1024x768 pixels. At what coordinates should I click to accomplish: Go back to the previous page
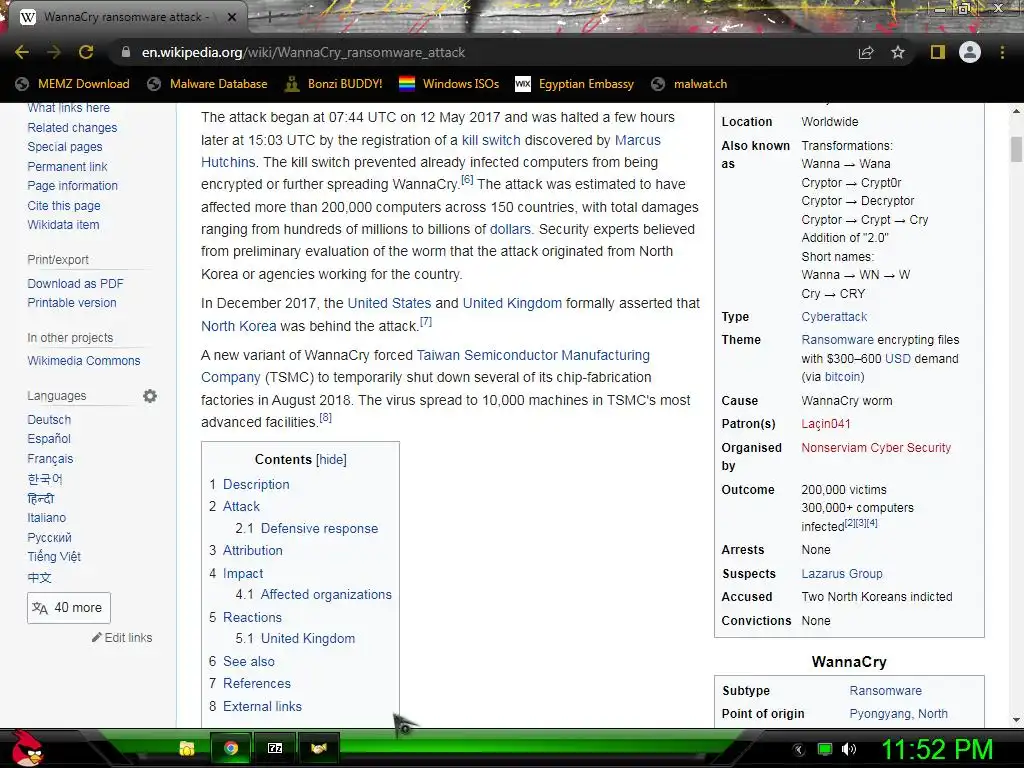(22, 52)
